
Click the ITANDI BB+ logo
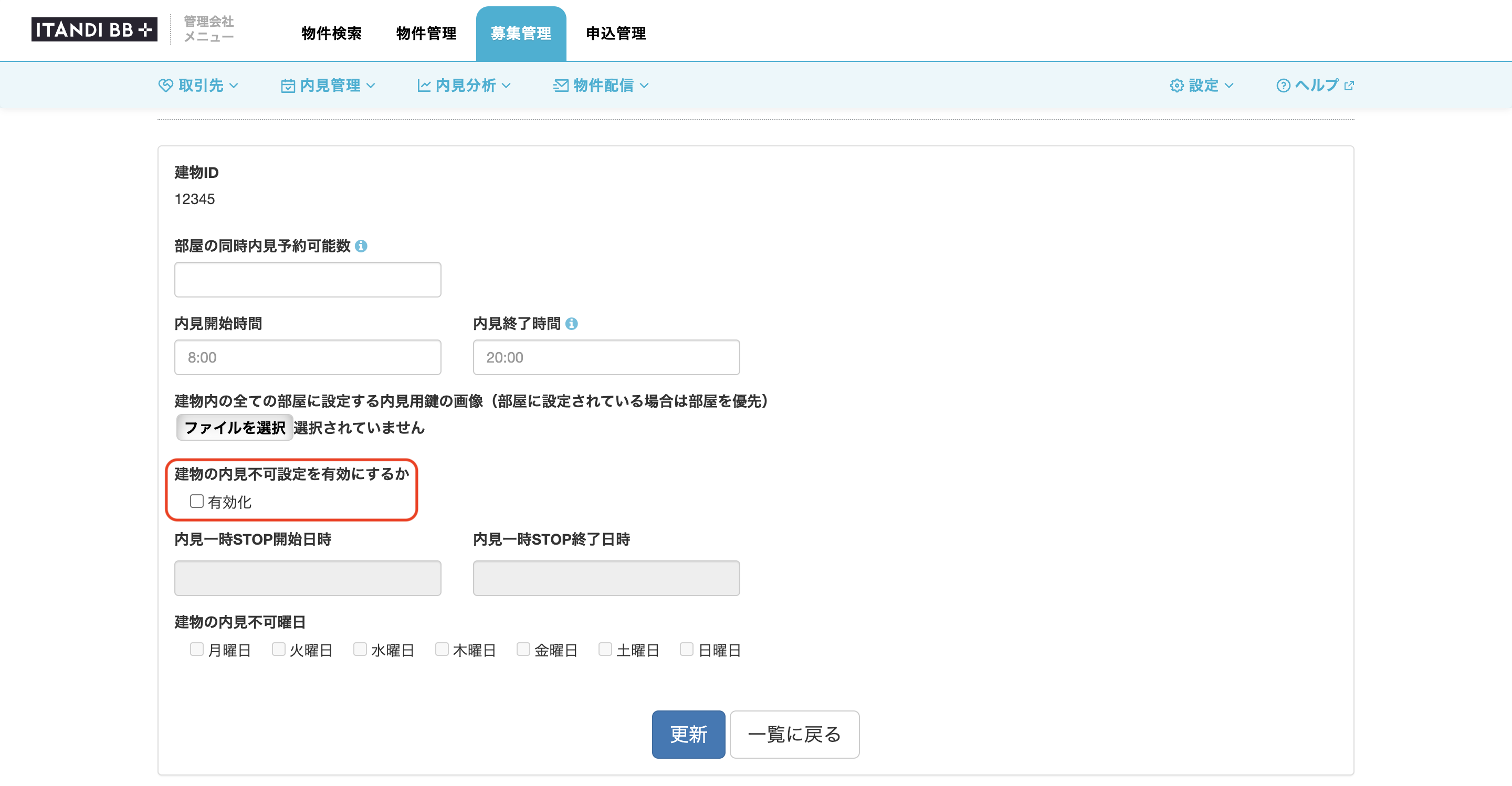pyautogui.click(x=94, y=29)
